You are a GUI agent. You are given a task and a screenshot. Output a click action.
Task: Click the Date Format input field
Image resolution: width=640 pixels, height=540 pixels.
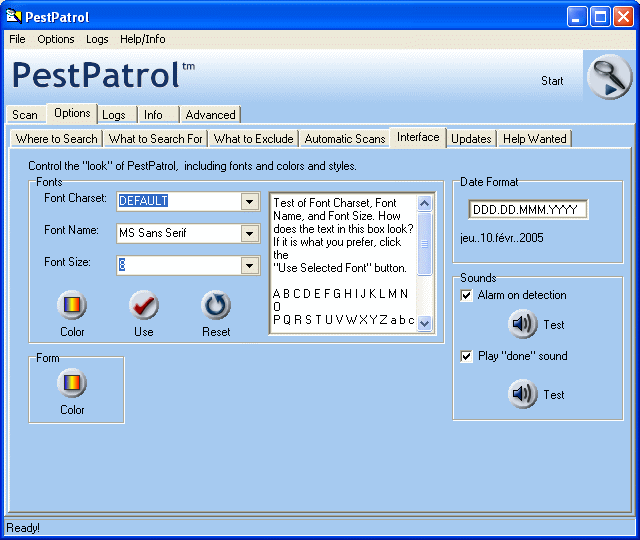tap(528, 209)
